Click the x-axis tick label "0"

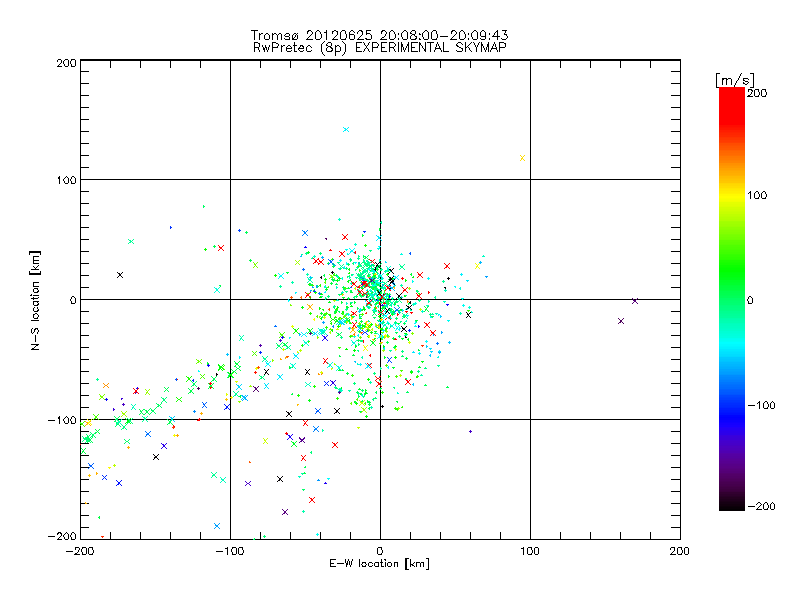click(x=380, y=552)
